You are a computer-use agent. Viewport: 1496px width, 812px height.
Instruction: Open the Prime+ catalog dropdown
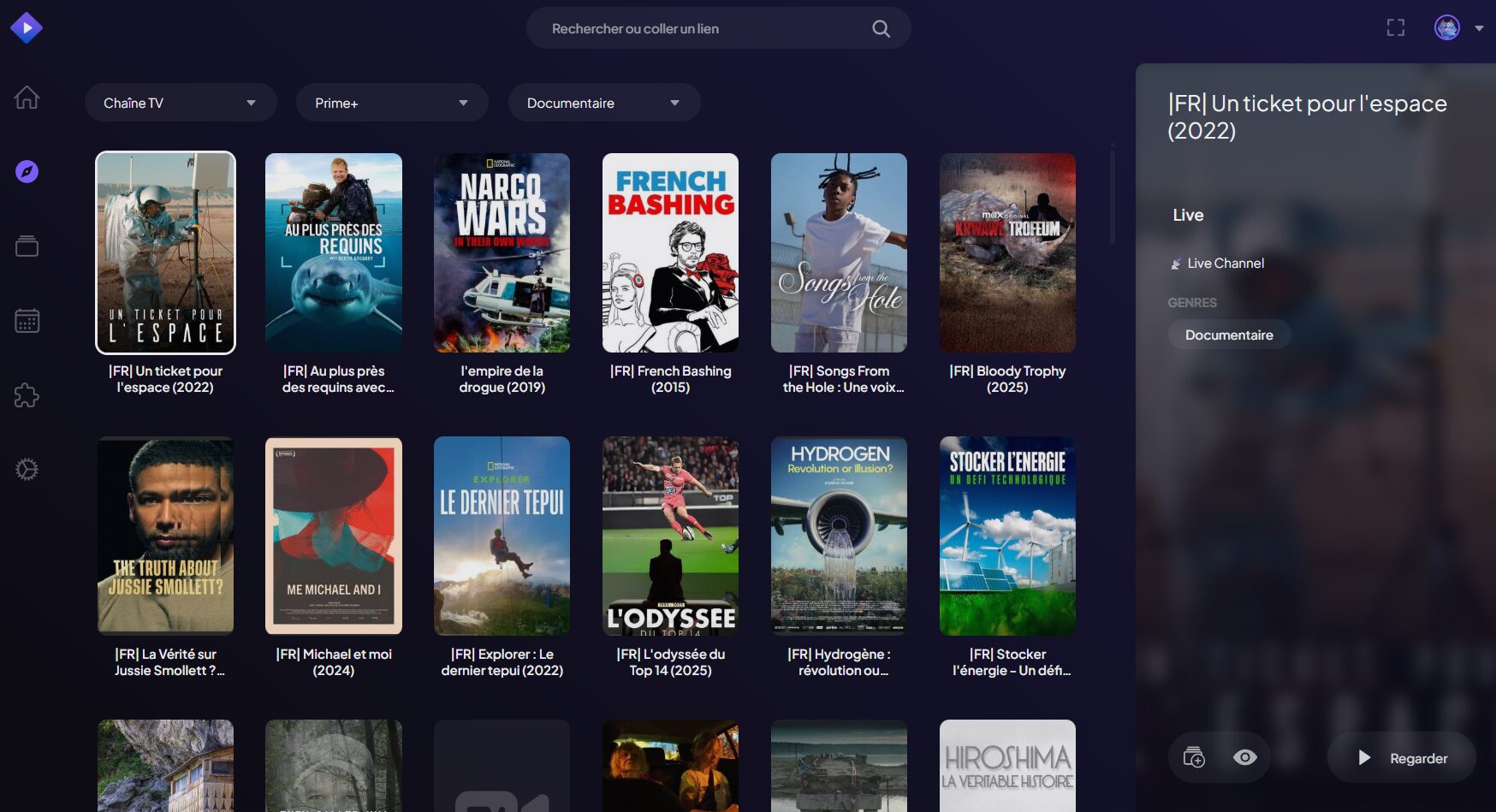click(x=392, y=103)
